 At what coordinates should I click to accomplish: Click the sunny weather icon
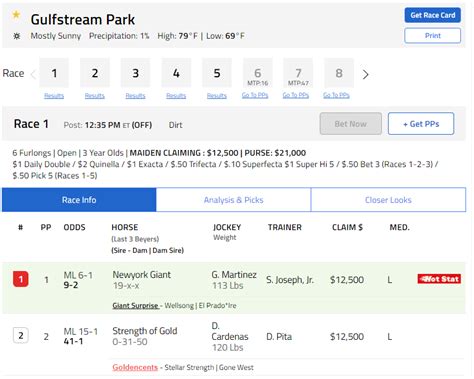coord(16,36)
